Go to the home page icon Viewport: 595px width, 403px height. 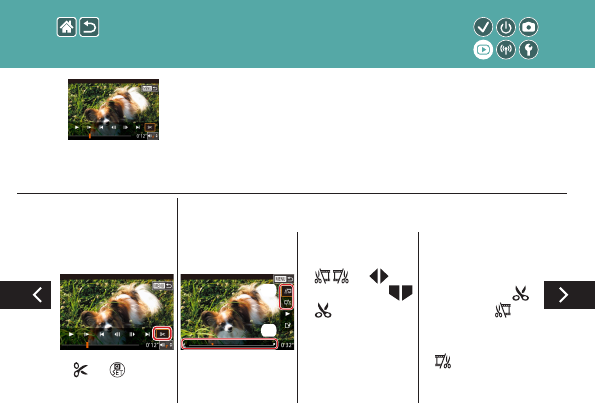[66, 27]
